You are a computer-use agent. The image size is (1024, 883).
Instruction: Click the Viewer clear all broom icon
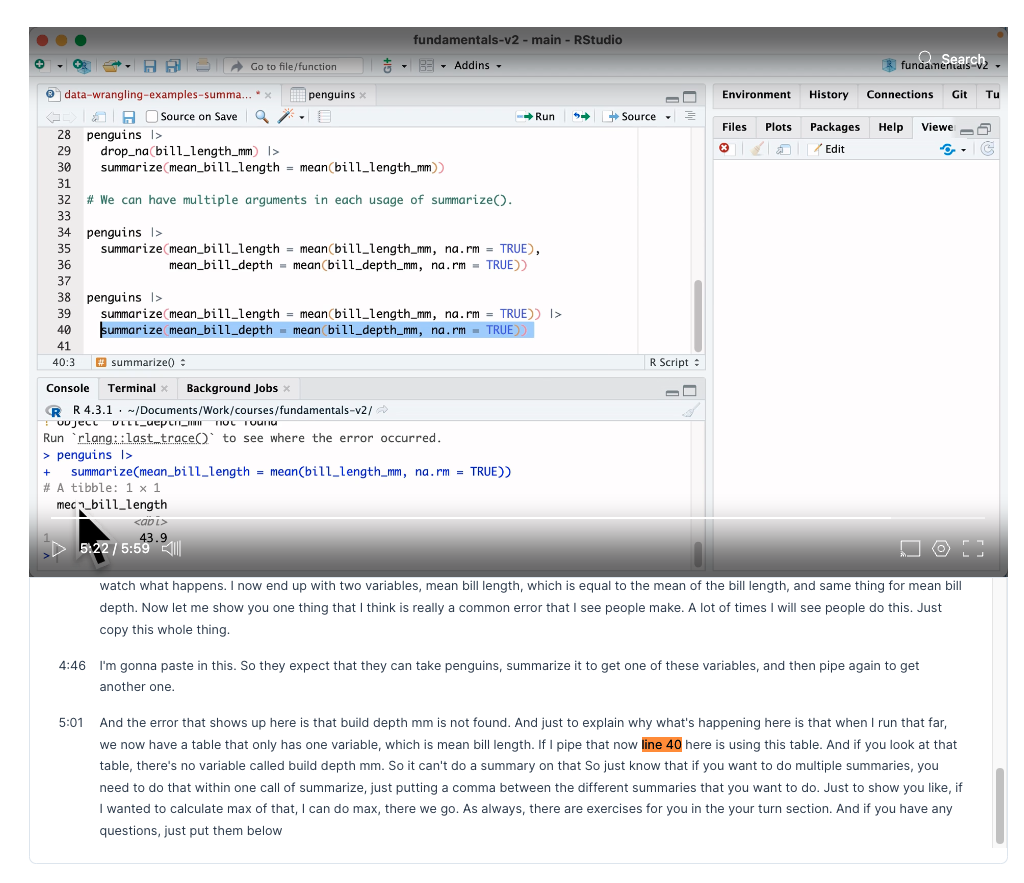[757, 149]
